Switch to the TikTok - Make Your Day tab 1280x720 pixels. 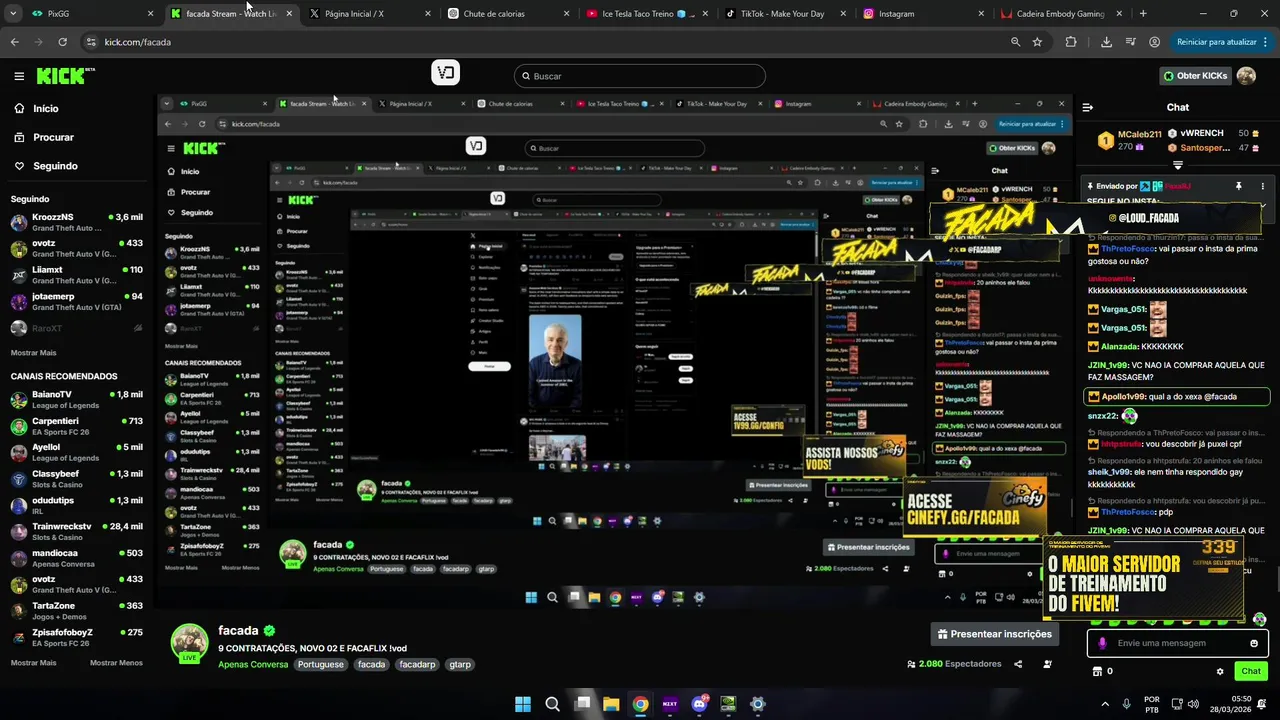(783, 14)
